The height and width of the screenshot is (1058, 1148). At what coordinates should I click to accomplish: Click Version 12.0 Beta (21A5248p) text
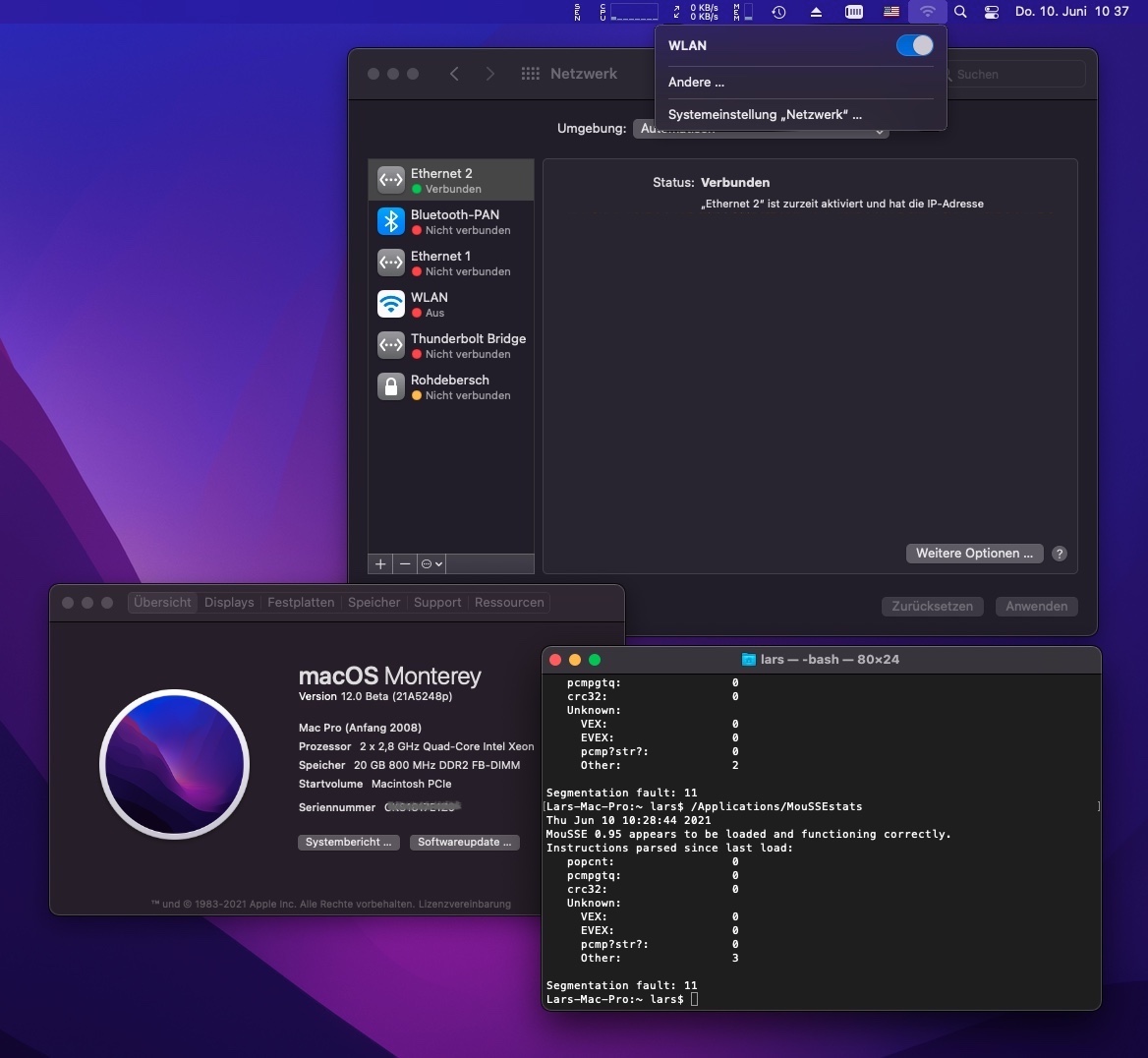click(375, 696)
